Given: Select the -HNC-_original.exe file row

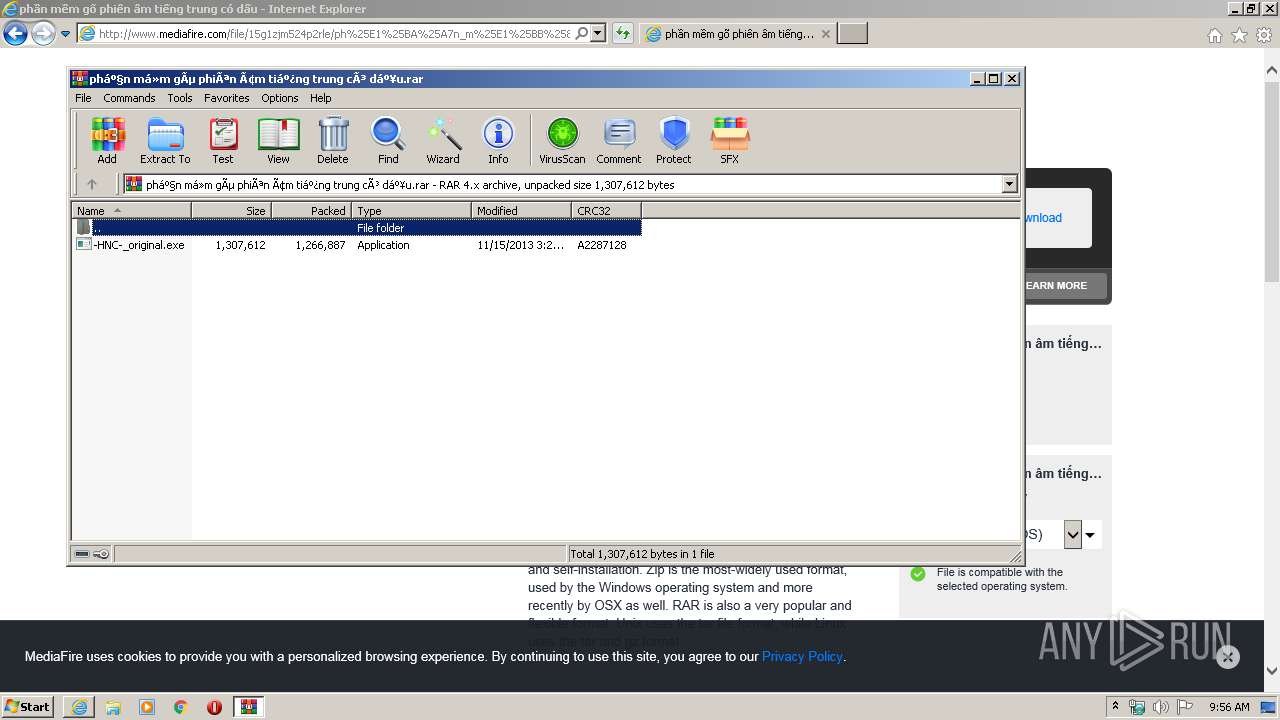Looking at the screenshot, I should 357,245.
